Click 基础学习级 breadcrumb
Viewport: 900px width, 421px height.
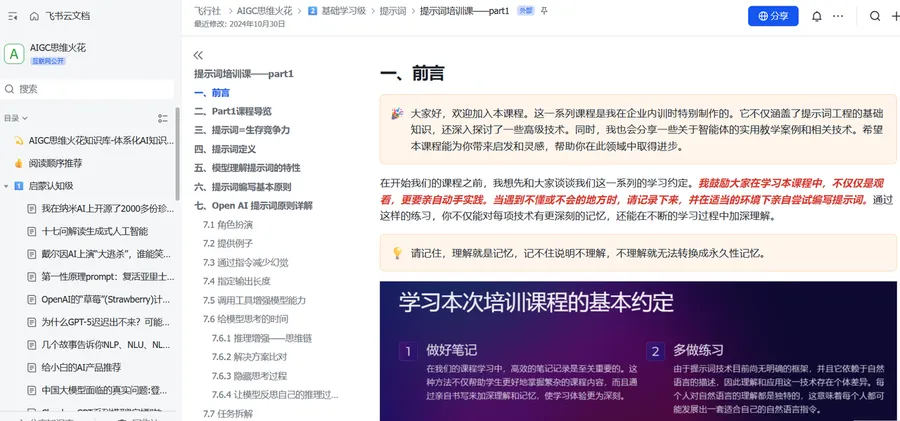[x=343, y=11]
